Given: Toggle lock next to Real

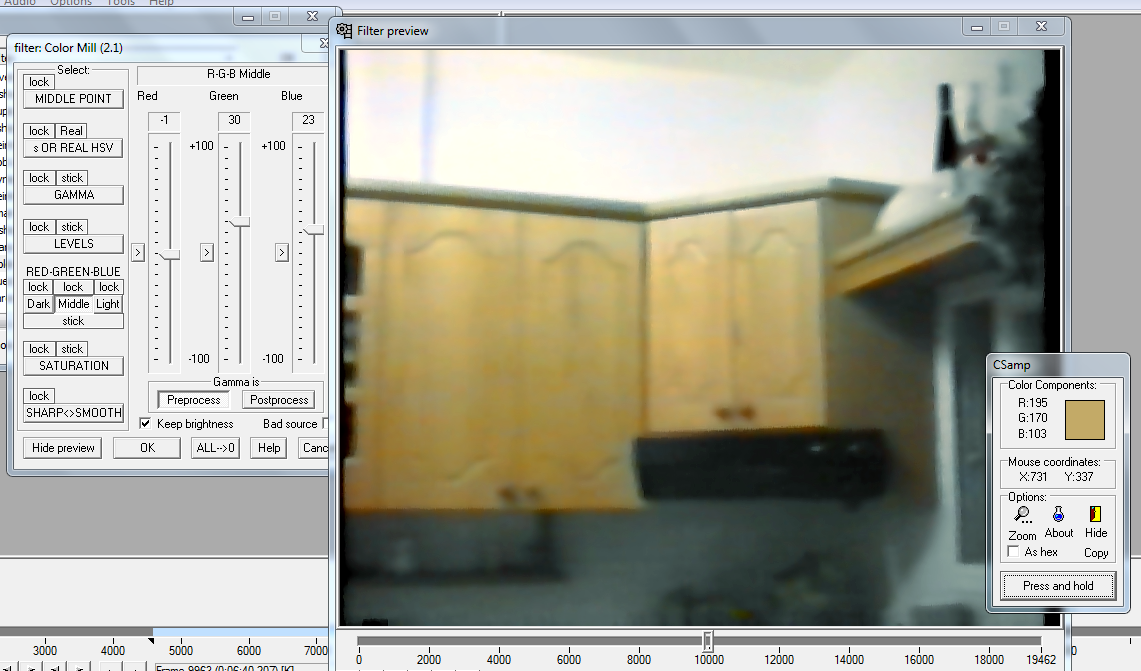Looking at the screenshot, I should pos(39,131).
